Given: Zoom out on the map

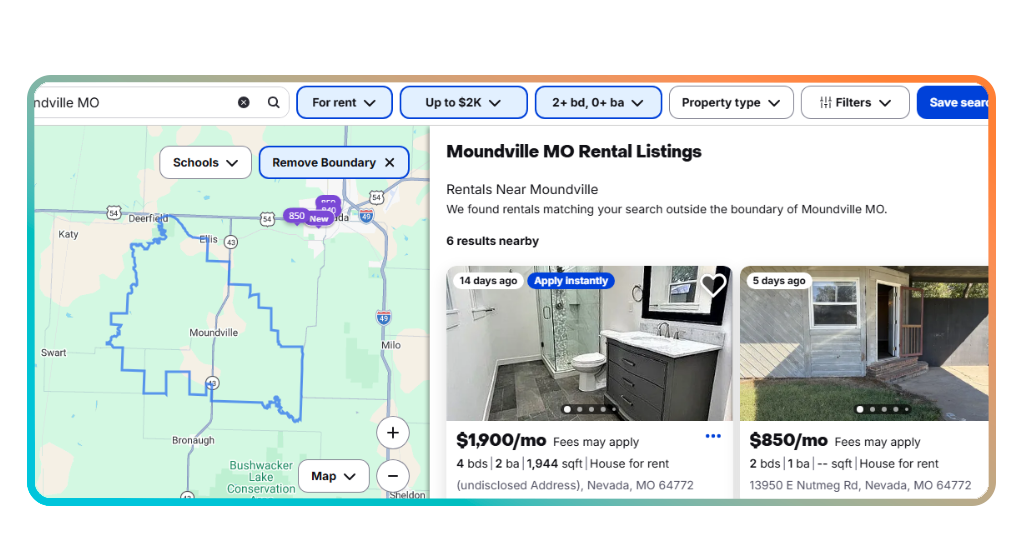Looking at the screenshot, I should (x=392, y=476).
